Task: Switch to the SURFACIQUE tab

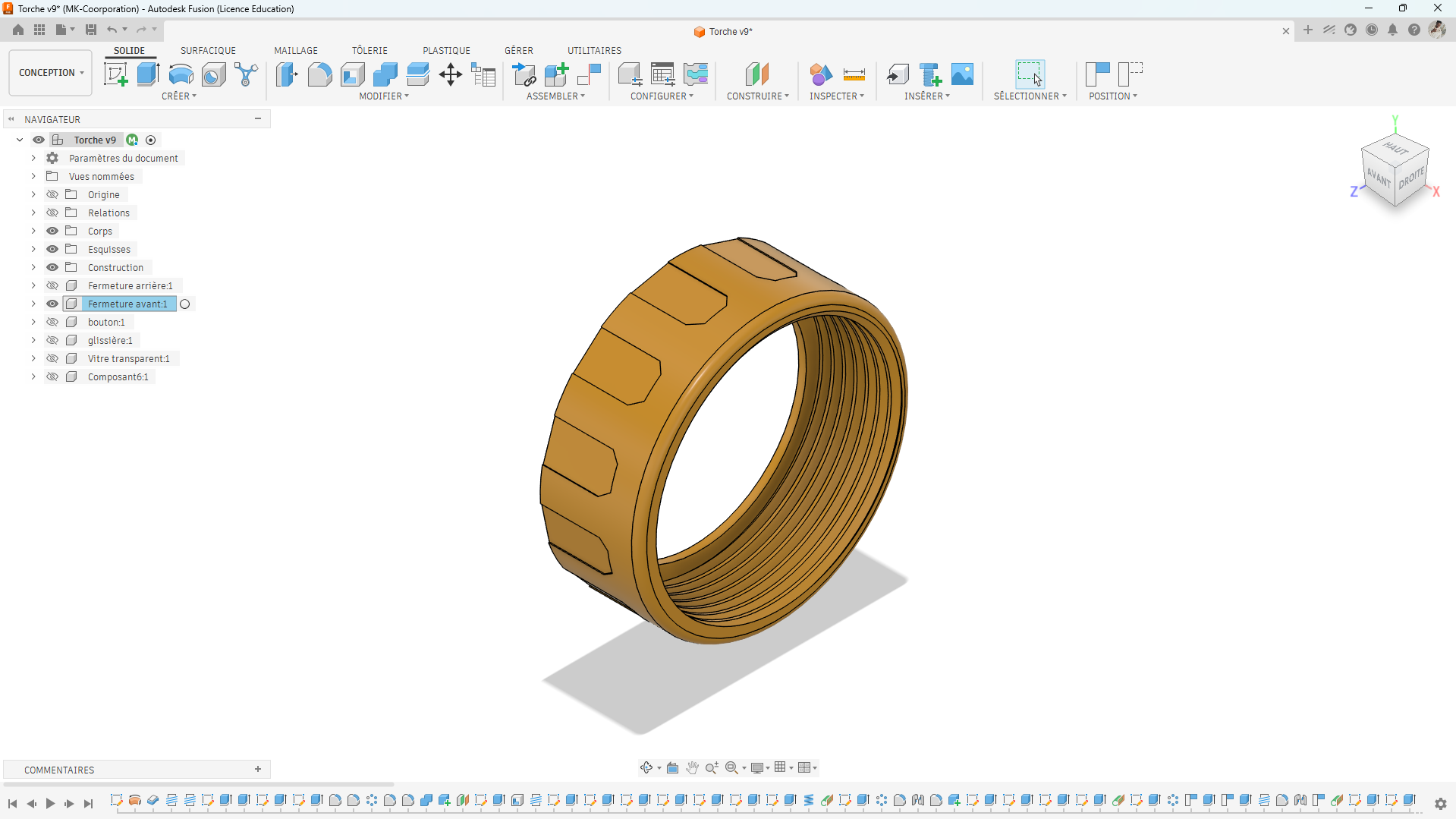Action: (x=208, y=51)
